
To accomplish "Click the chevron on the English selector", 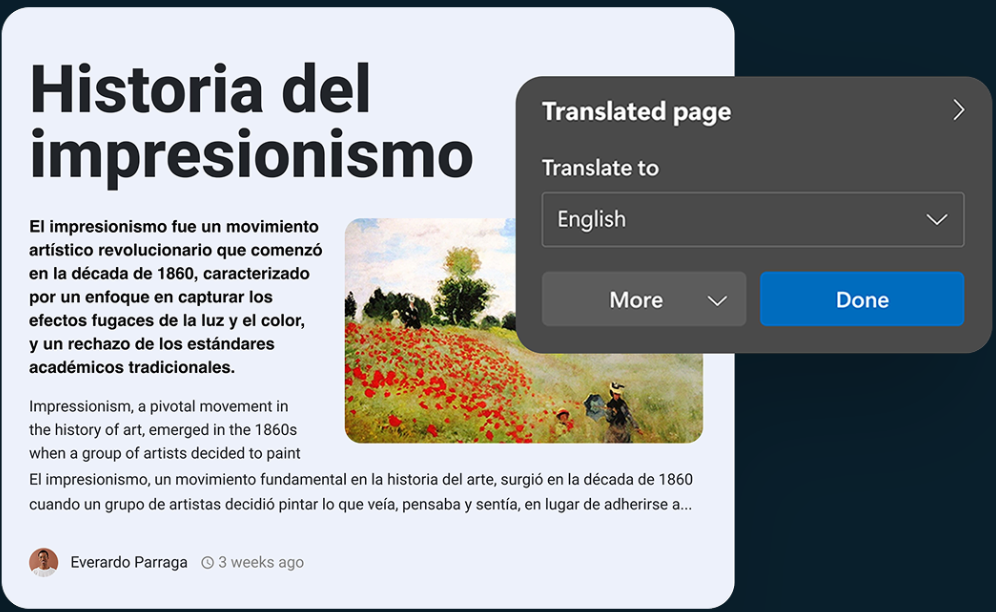I will click(937, 219).
